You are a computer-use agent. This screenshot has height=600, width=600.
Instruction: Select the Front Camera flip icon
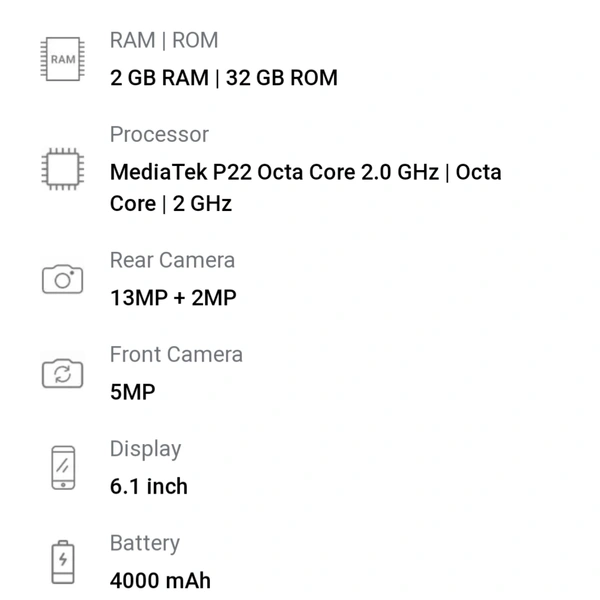[x=62, y=373]
